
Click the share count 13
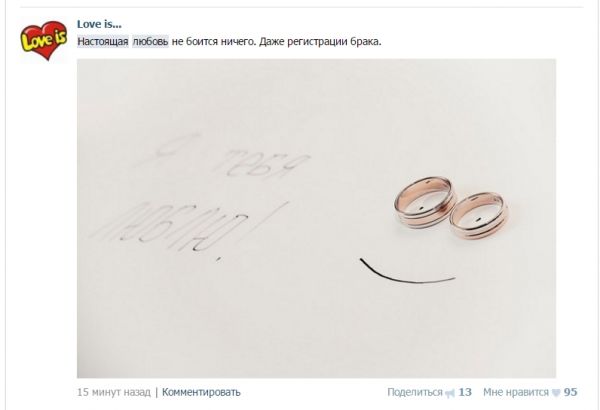[465, 392]
